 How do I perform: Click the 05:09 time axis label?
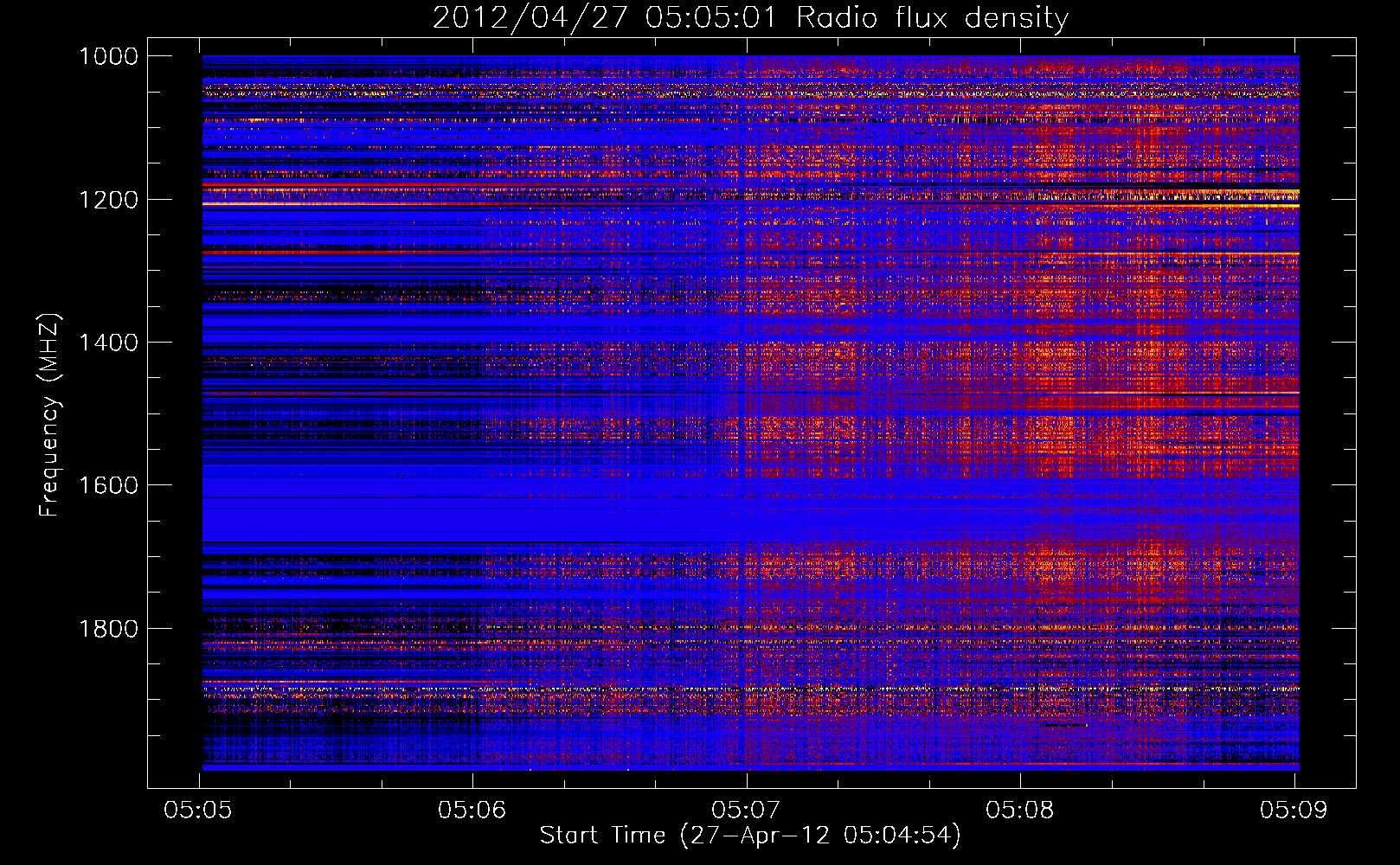[x=1294, y=810]
